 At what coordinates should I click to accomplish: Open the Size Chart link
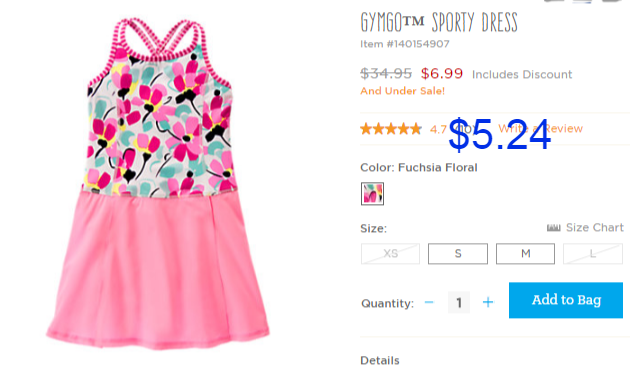[595, 228]
